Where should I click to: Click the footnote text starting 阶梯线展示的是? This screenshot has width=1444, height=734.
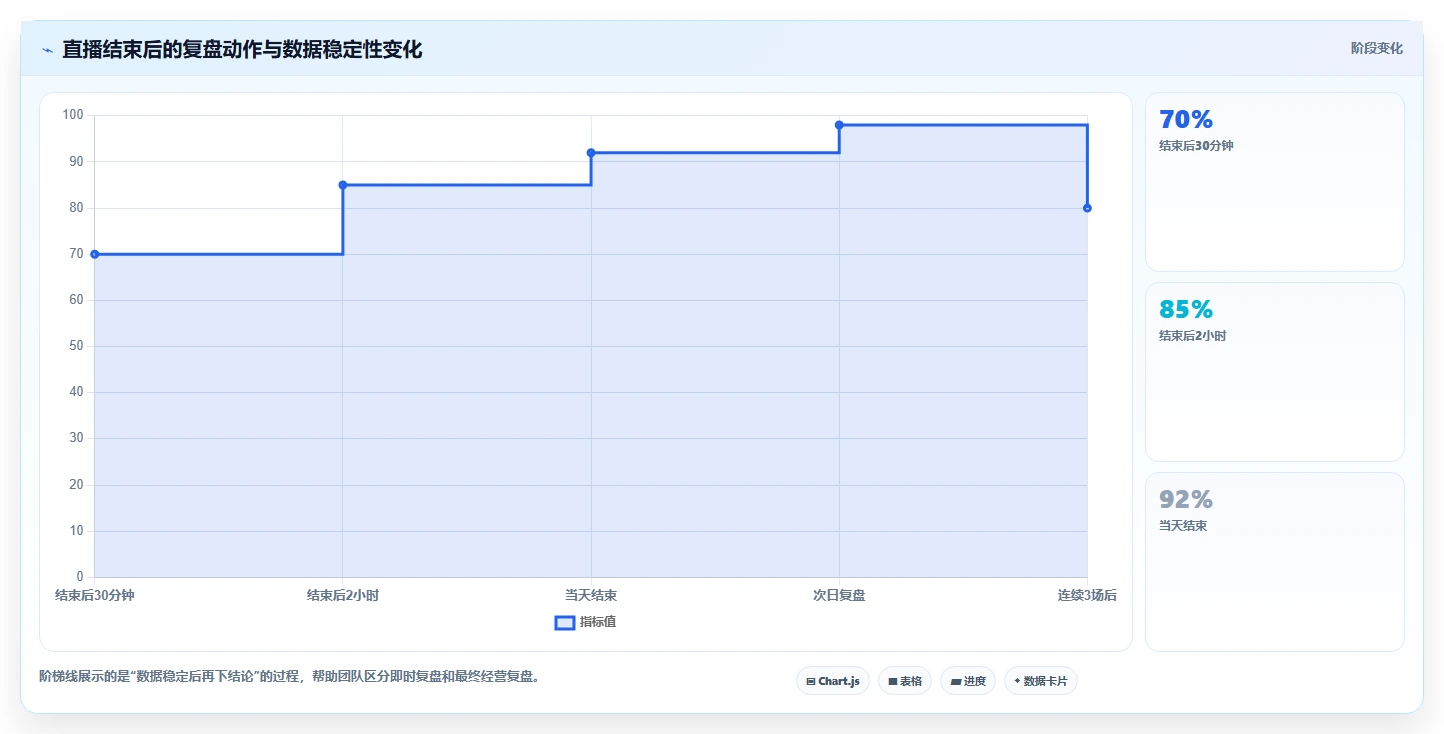[290, 676]
